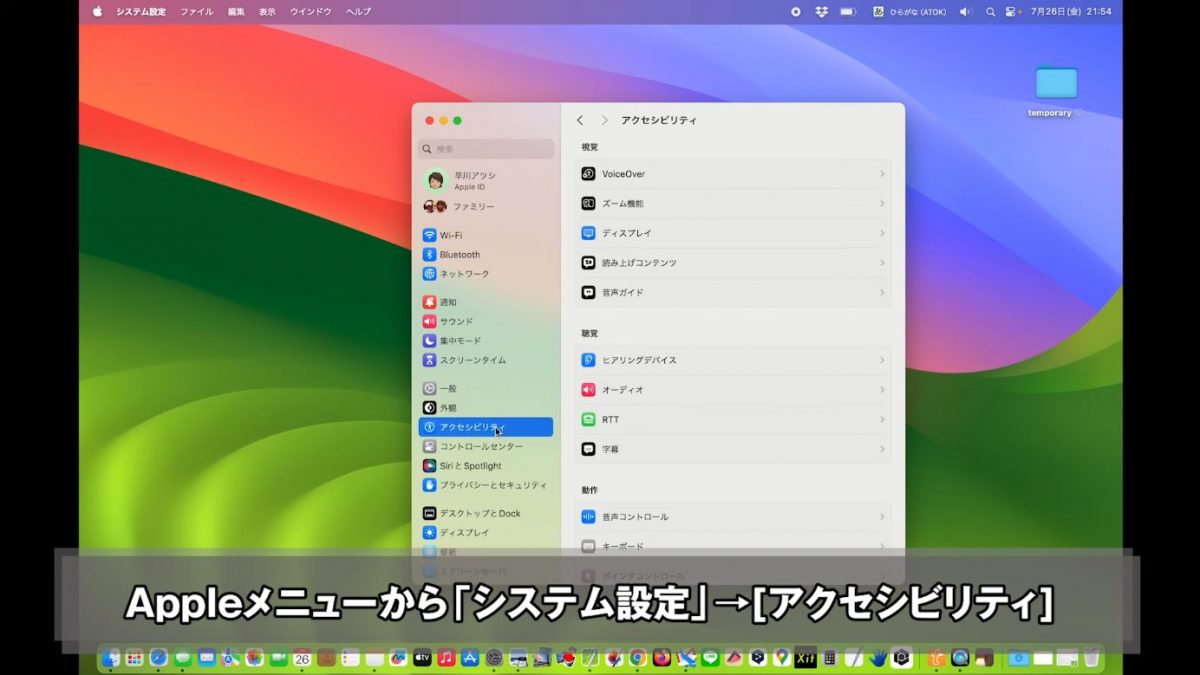
Task: Expand the 字幕 row chevron
Action: coord(882,449)
